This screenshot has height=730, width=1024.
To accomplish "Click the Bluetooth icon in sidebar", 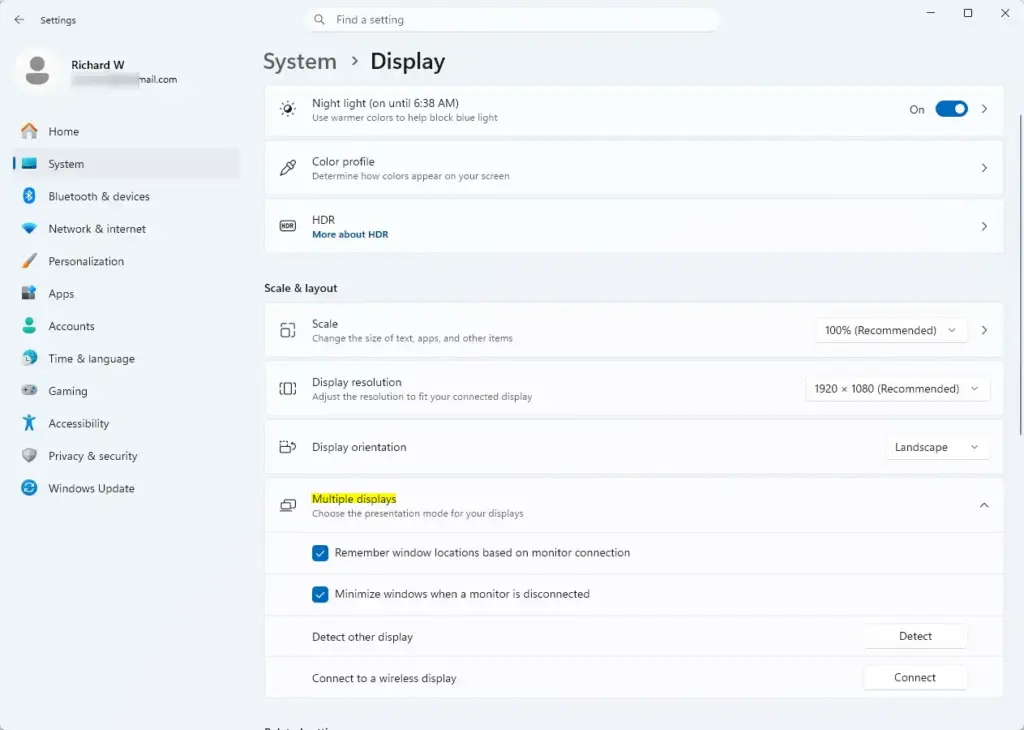I will coord(29,196).
